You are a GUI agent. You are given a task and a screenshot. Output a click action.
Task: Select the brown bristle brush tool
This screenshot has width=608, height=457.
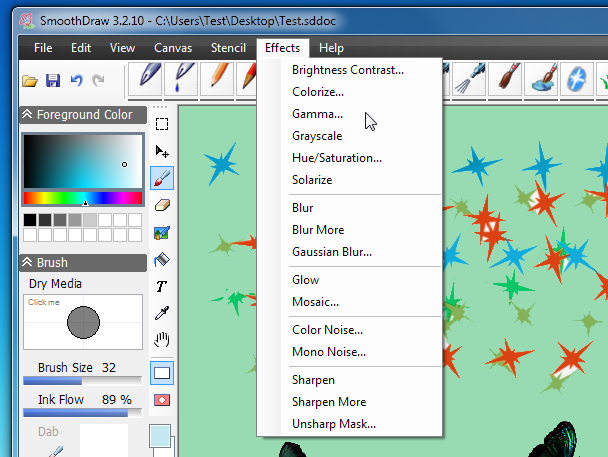pyautogui.click(x=505, y=79)
